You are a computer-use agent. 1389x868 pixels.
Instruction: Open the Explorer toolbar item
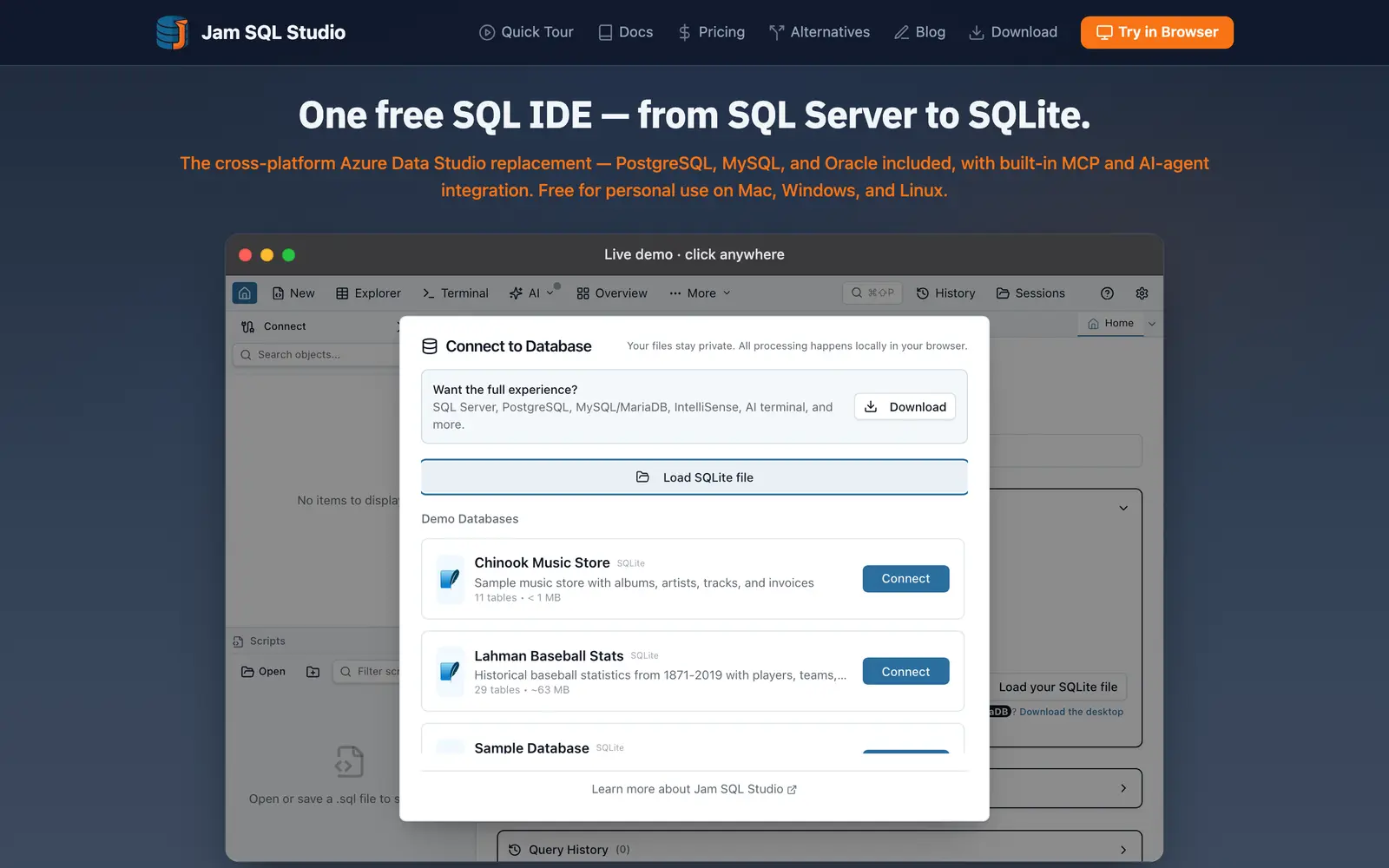tap(368, 293)
